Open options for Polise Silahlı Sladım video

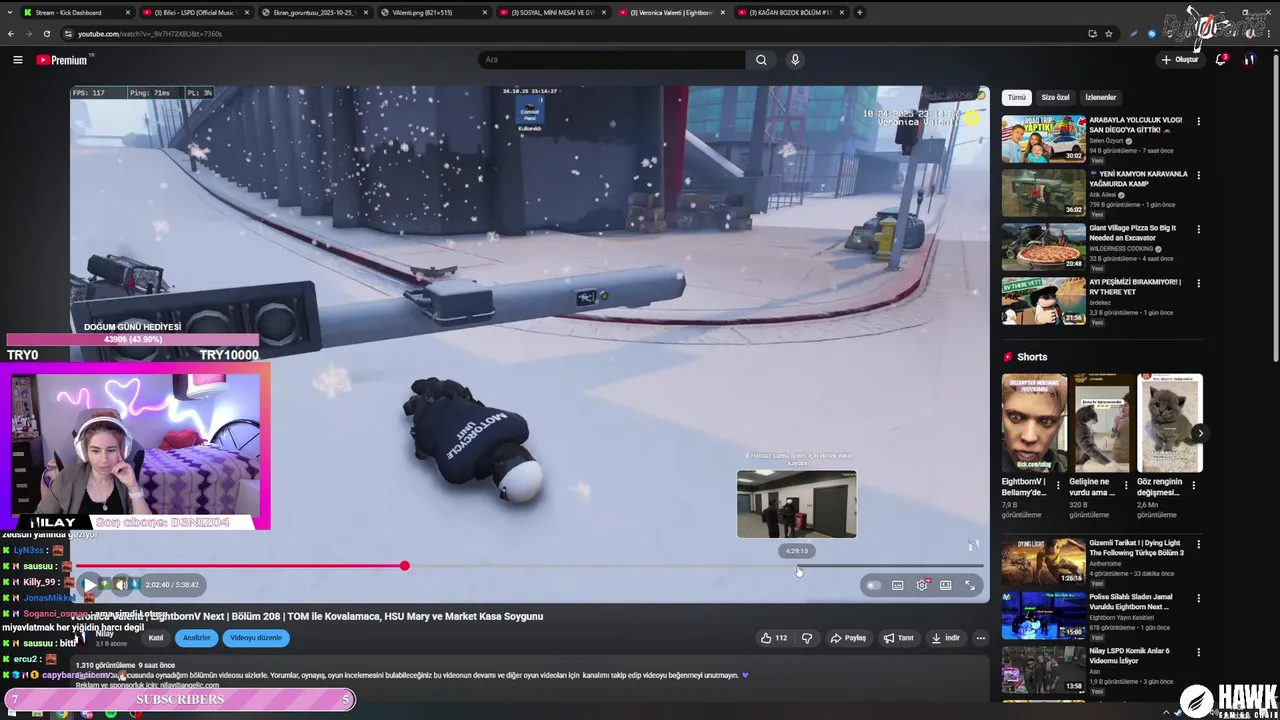[1198, 600]
